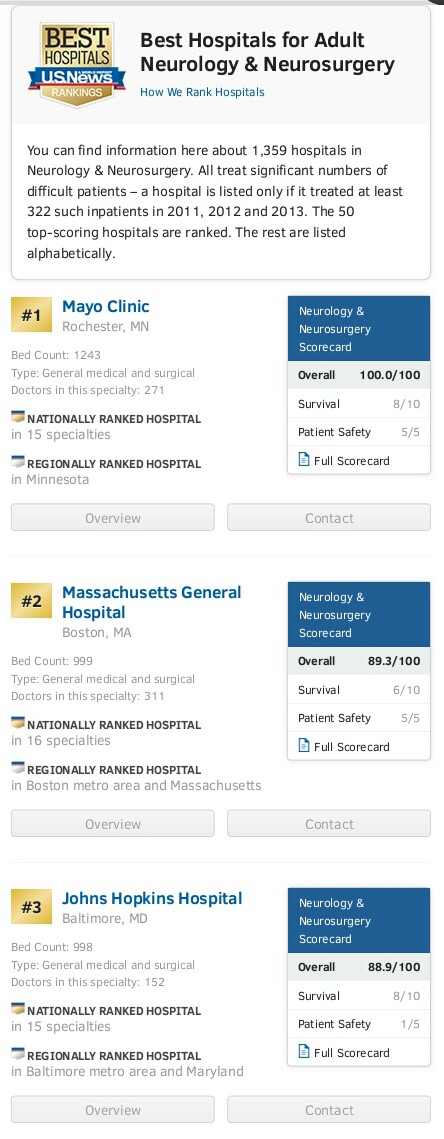
Task: Click Overview button under Massachusetts General Hospital
Action: (113, 824)
